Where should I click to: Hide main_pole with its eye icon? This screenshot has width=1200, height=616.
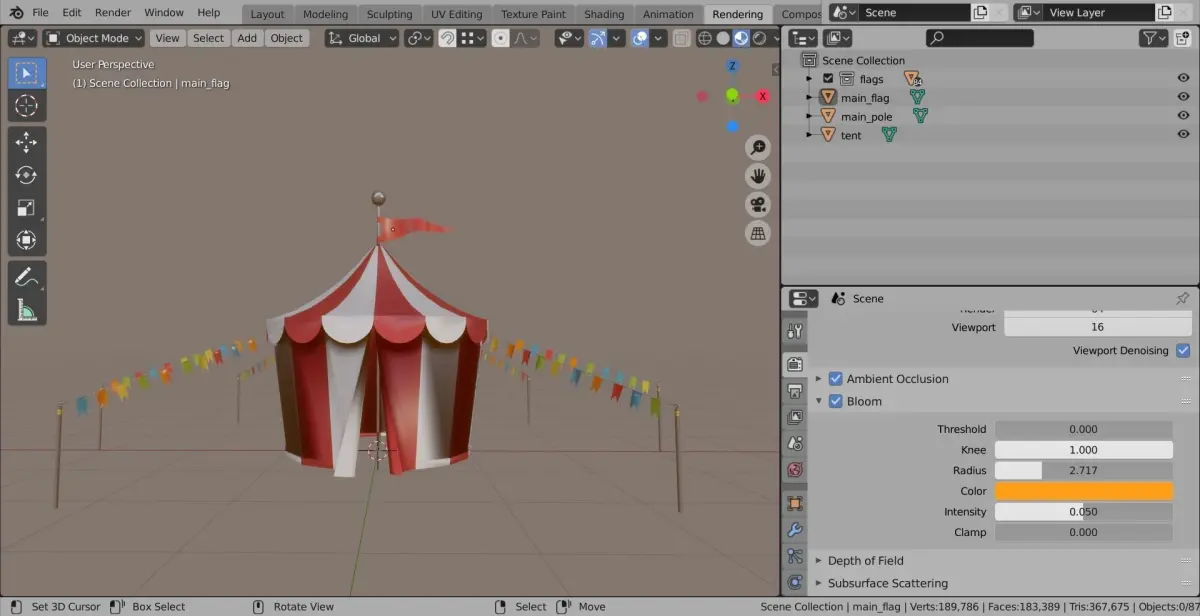point(1183,116)
